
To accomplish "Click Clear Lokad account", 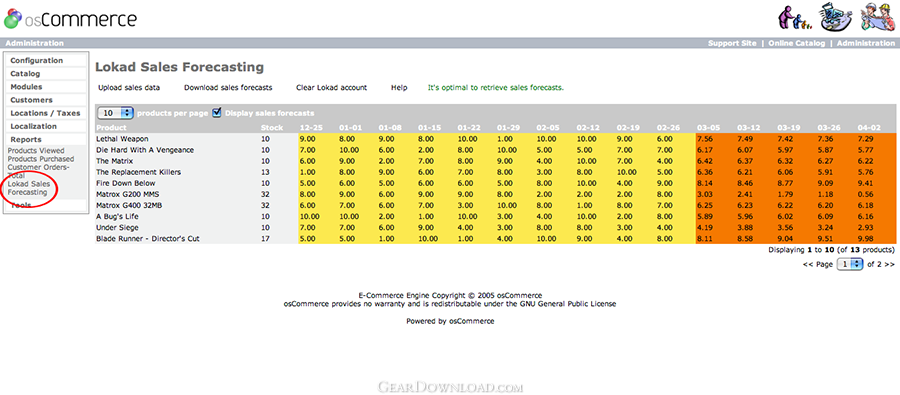I will pyautogui.click(x=331, y=88).
